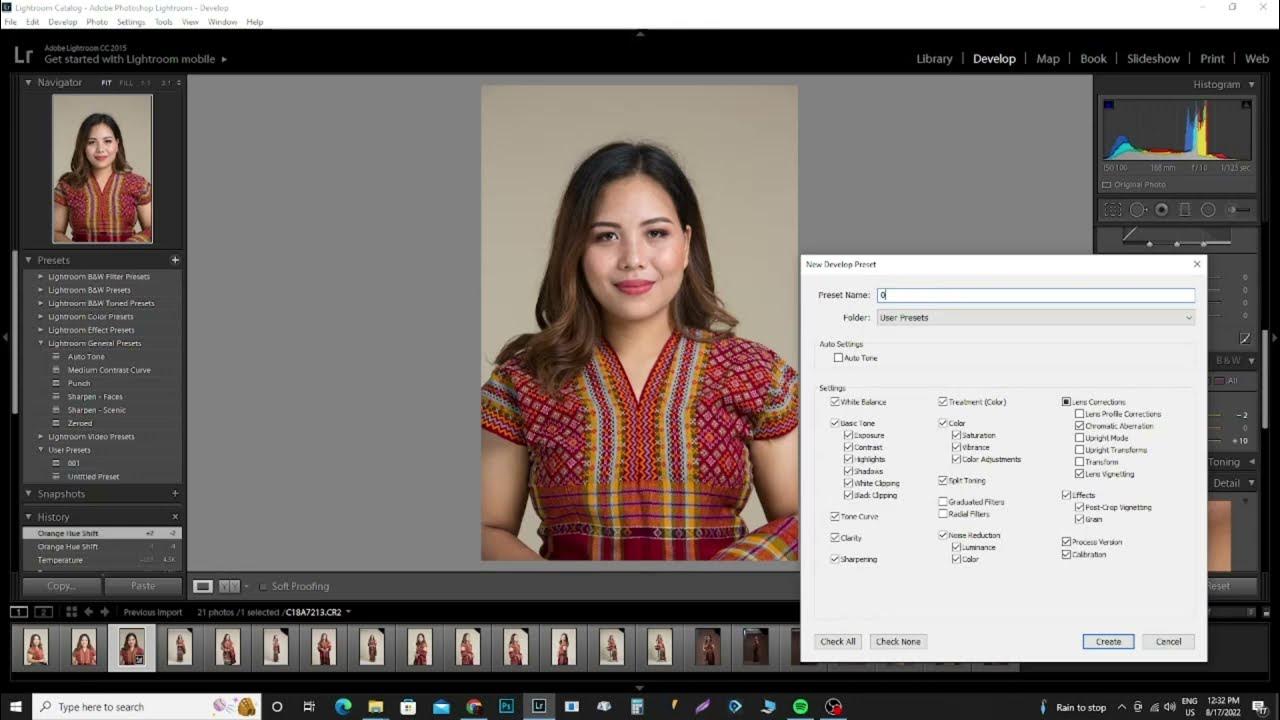Select the Crop Overlay tool
1280x720 pixels.
point(1112,209)
